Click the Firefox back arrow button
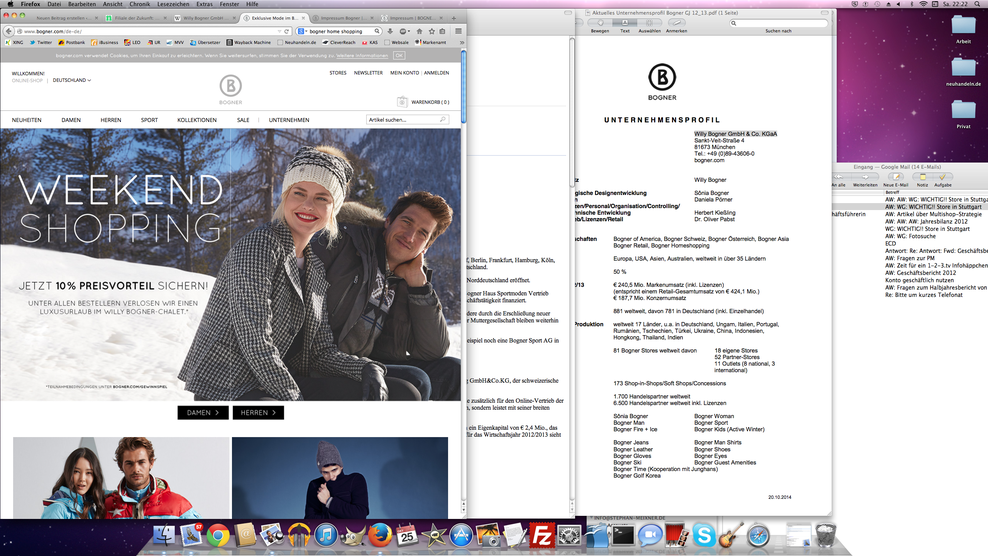 point(9,31)
